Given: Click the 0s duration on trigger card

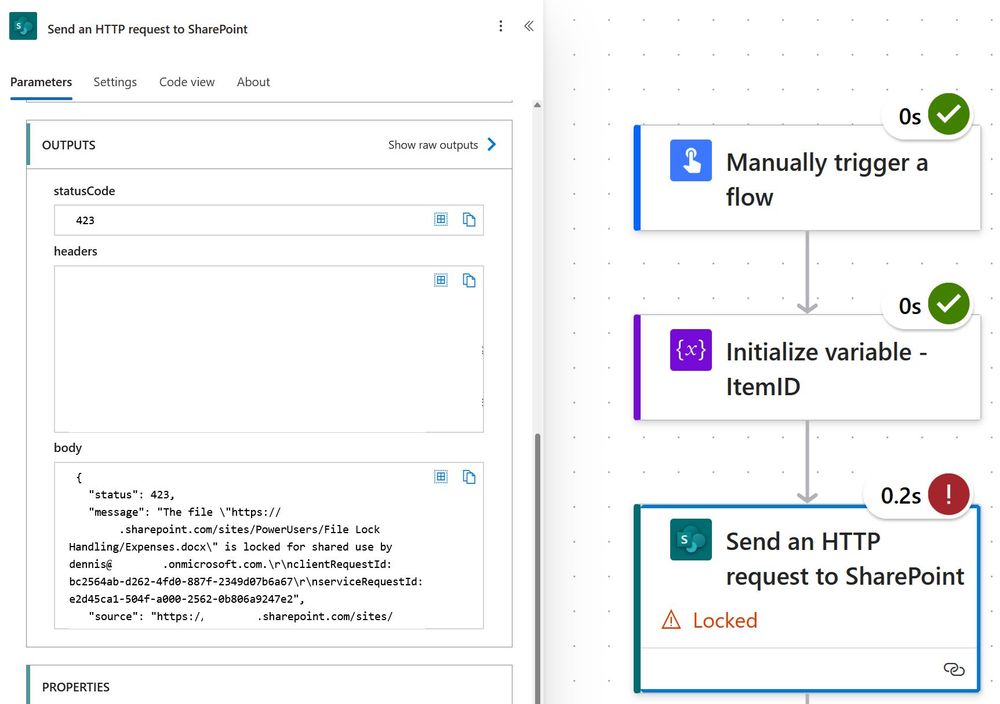Looking at the screenshot, I should coord(910,117).
